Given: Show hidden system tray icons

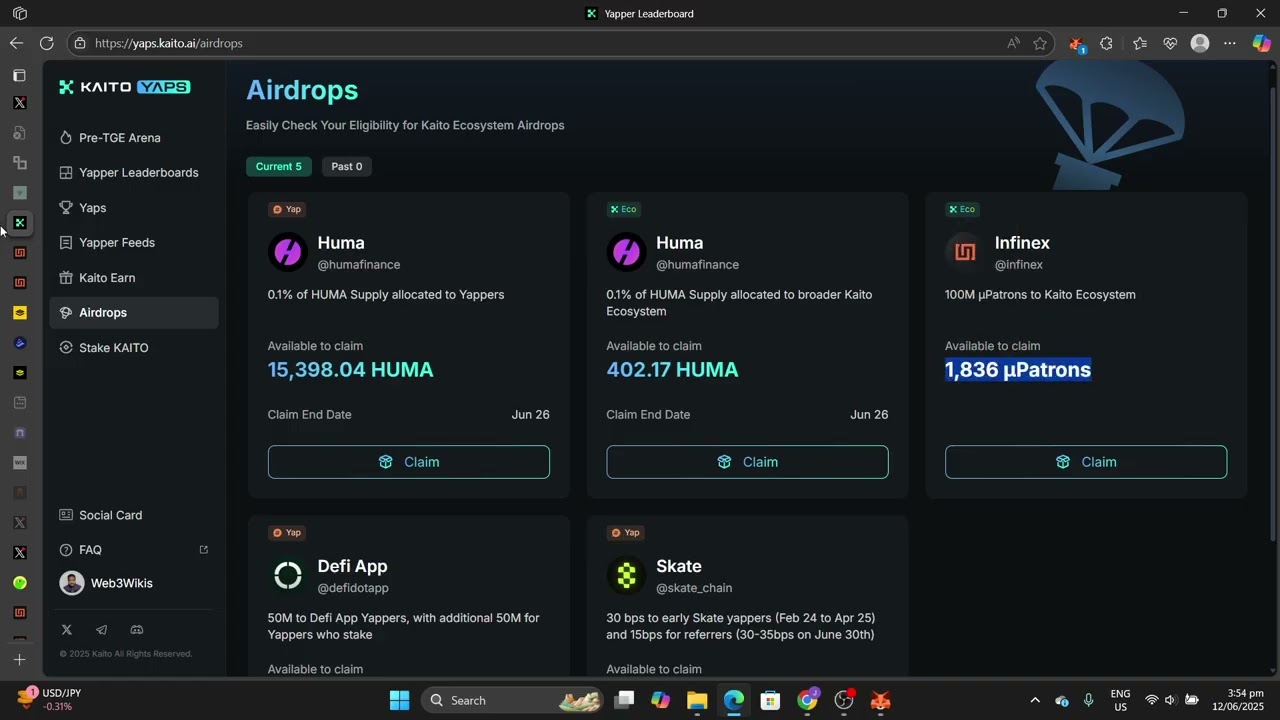Looking at the screenshot, I should pos(1034,700).
